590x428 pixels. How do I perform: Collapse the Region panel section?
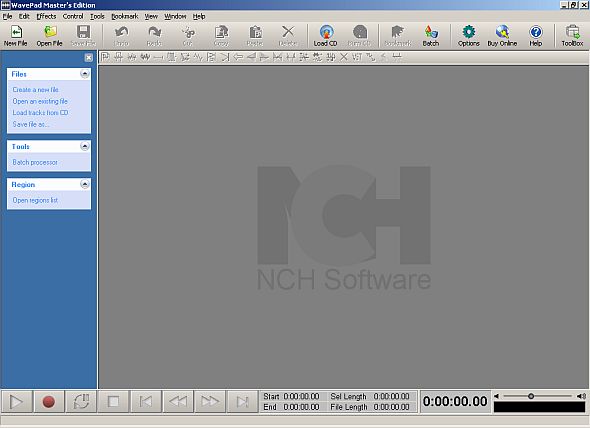pos(85,184)
